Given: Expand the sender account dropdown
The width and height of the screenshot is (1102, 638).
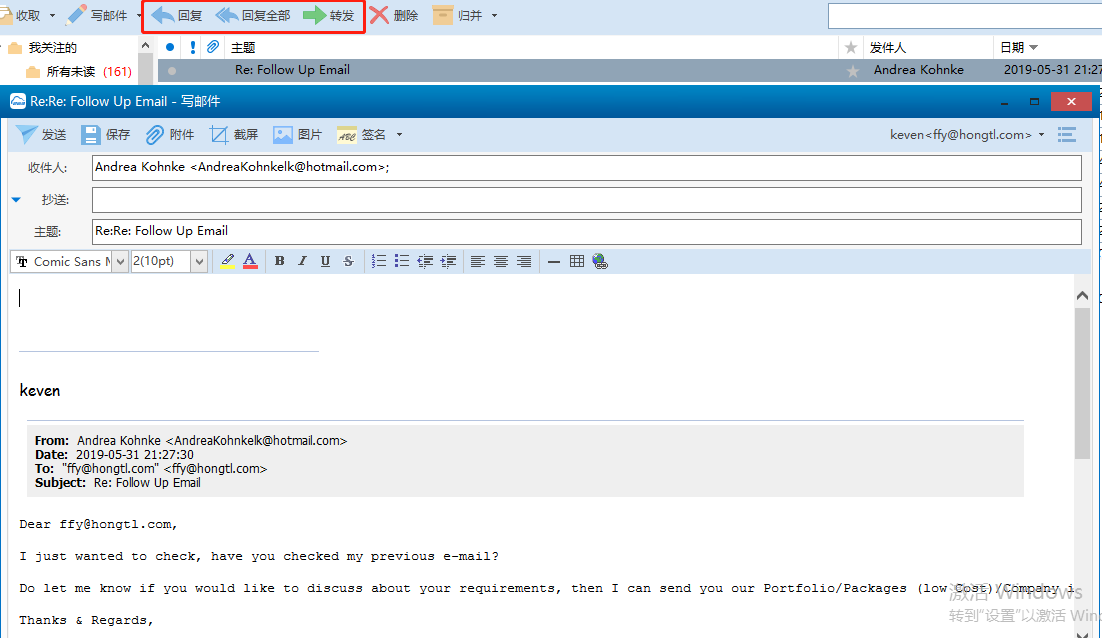Looking at the screenshot, I should (1041, 135).
